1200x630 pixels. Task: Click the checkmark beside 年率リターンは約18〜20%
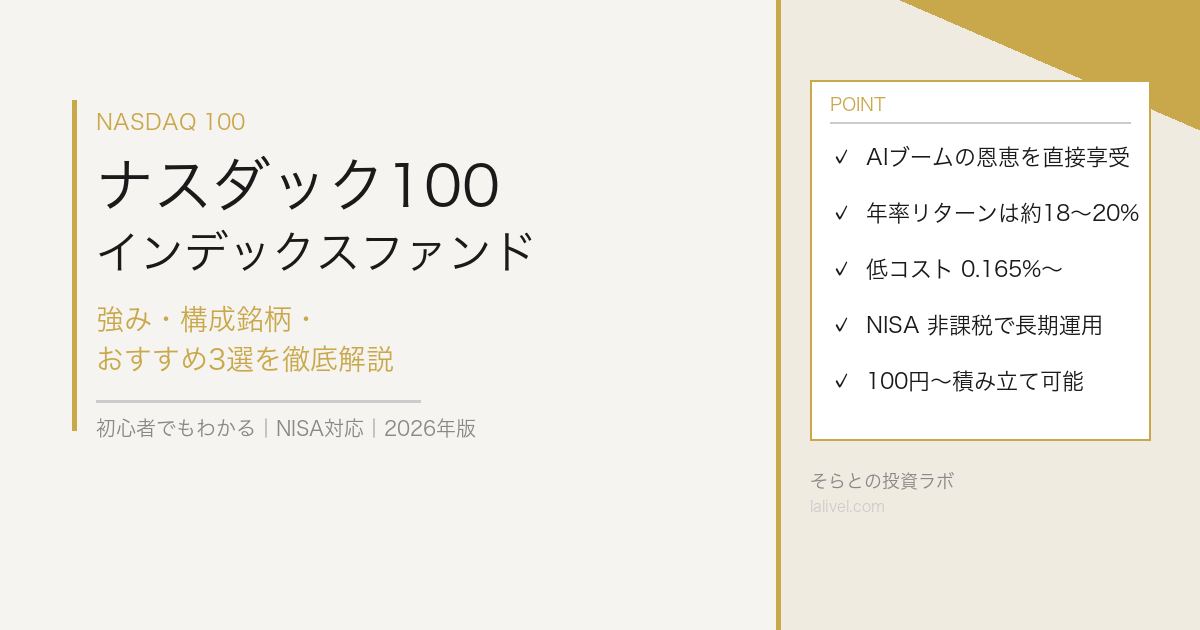pos(841,213)
